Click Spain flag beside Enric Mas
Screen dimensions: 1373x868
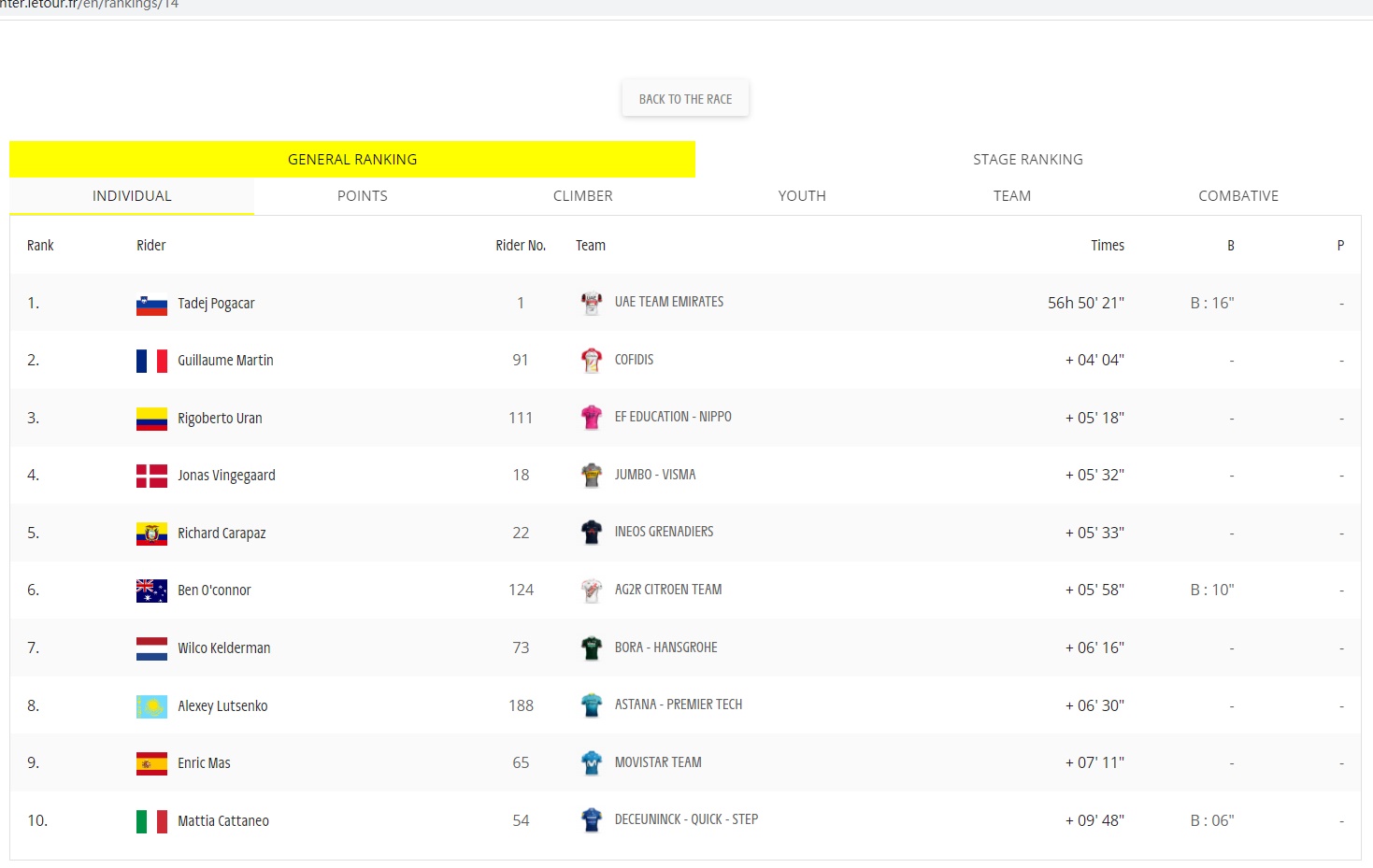point(151,763)
